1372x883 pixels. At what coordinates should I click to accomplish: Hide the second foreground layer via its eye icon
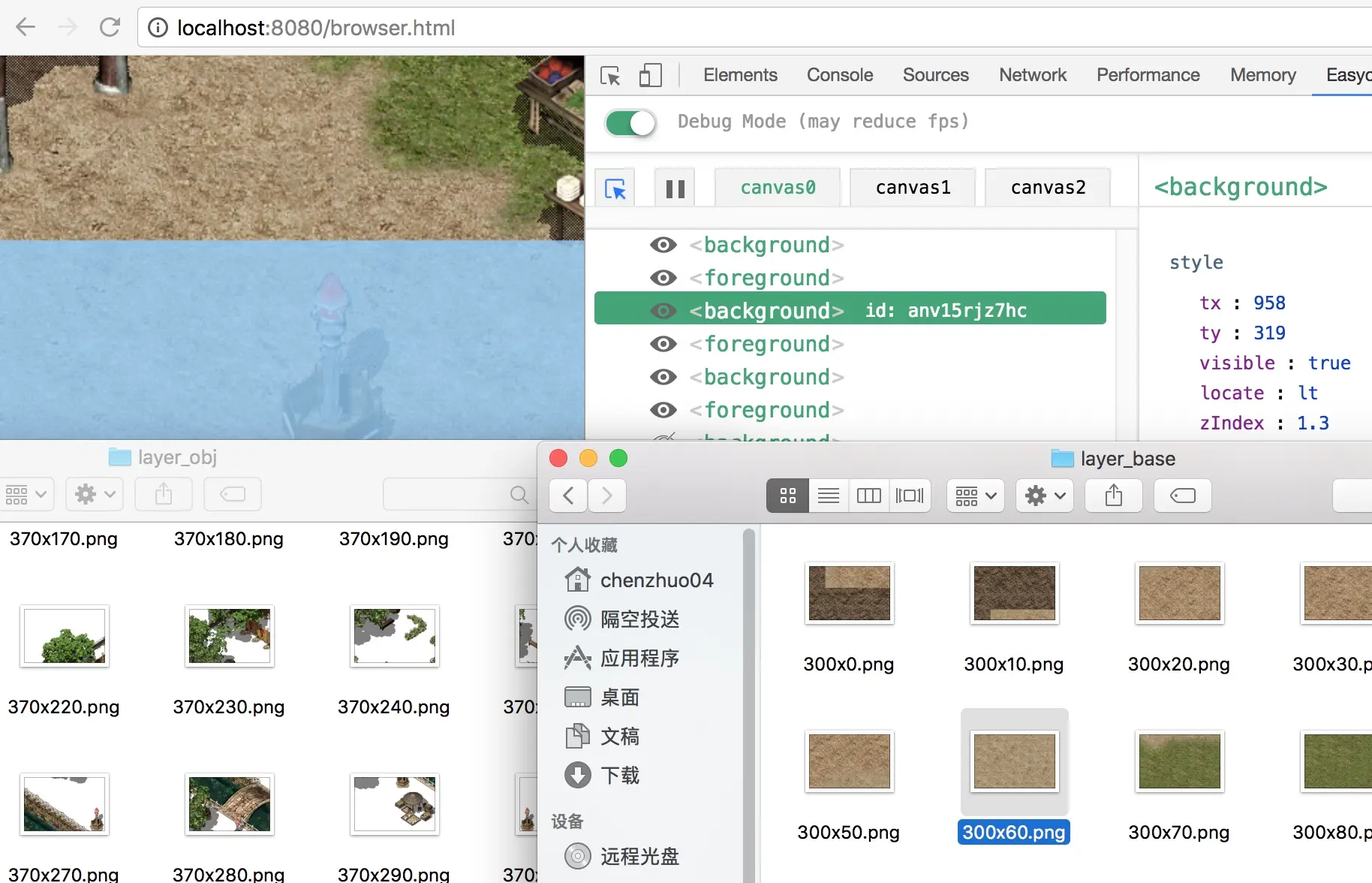pos(663,344)
